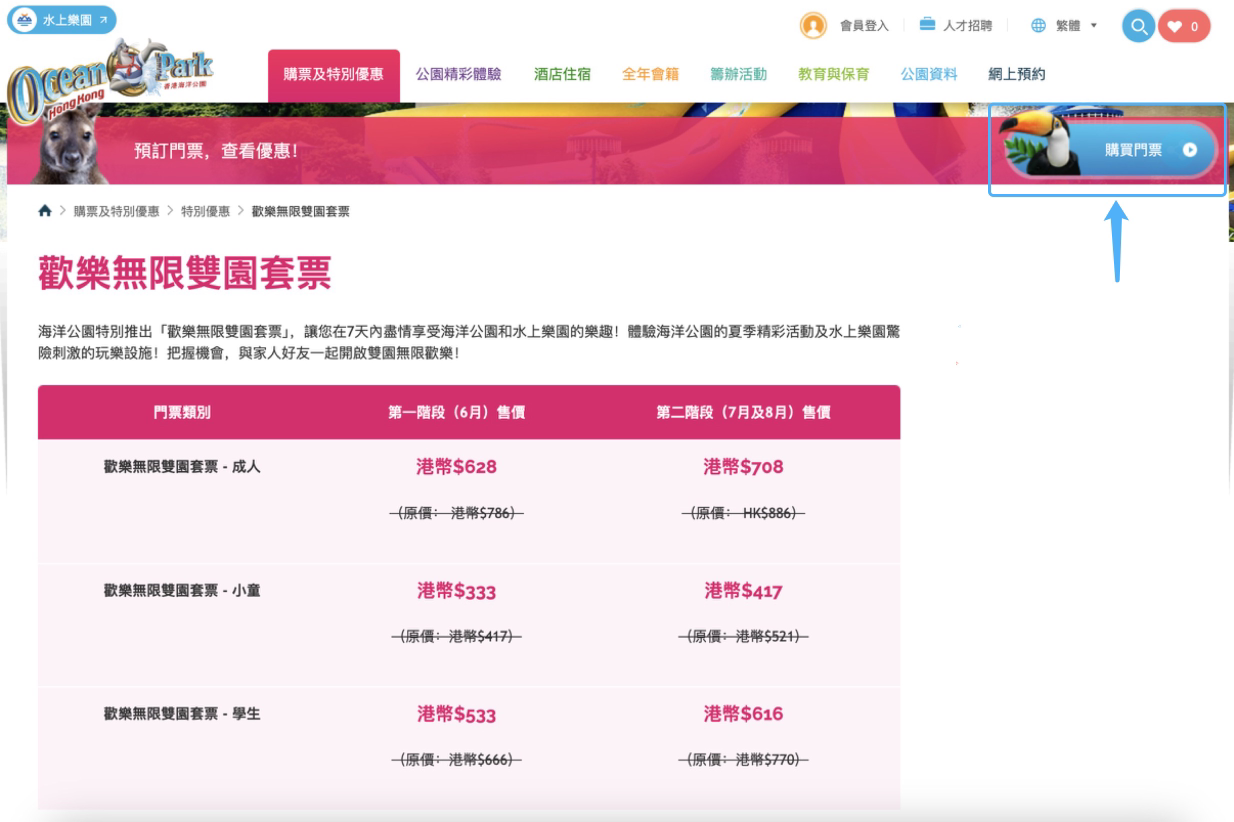
Task: Select the 購票及特別優惠 tab
Action: [334, 75]
